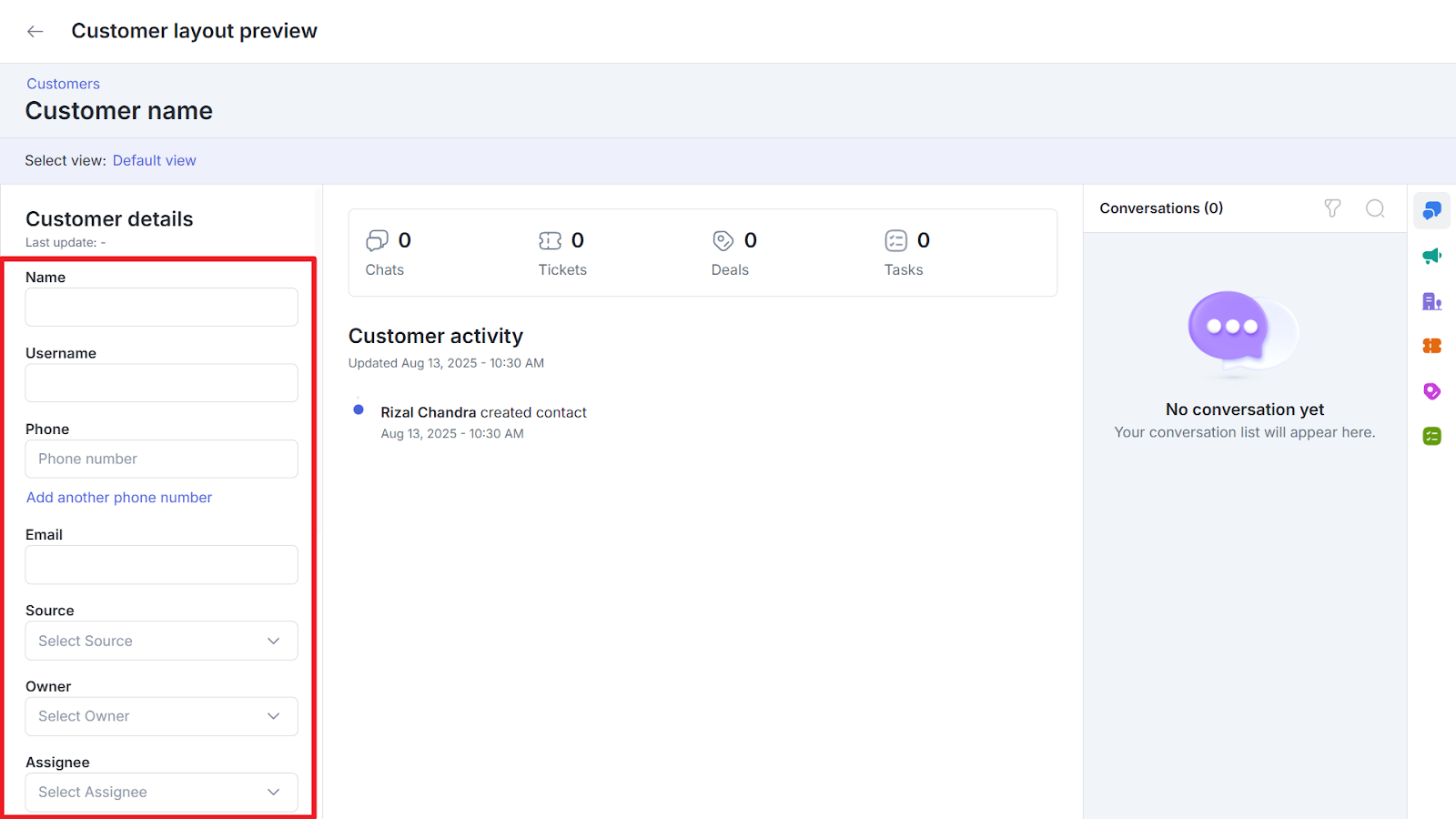Click the back arrow icon
Screen dimensions: 1456x819
(x=35, y=32)
